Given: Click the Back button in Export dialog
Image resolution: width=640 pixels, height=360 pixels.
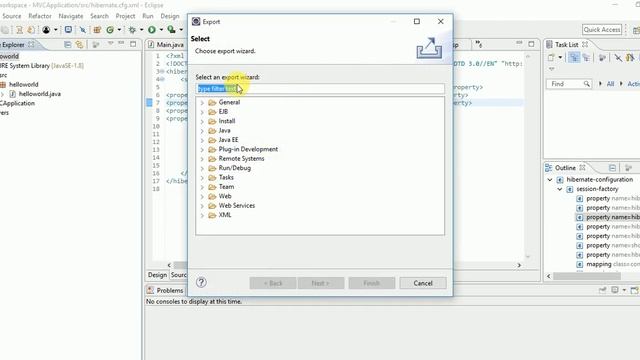Looking at the screenshot, I should tap(273, 283).
